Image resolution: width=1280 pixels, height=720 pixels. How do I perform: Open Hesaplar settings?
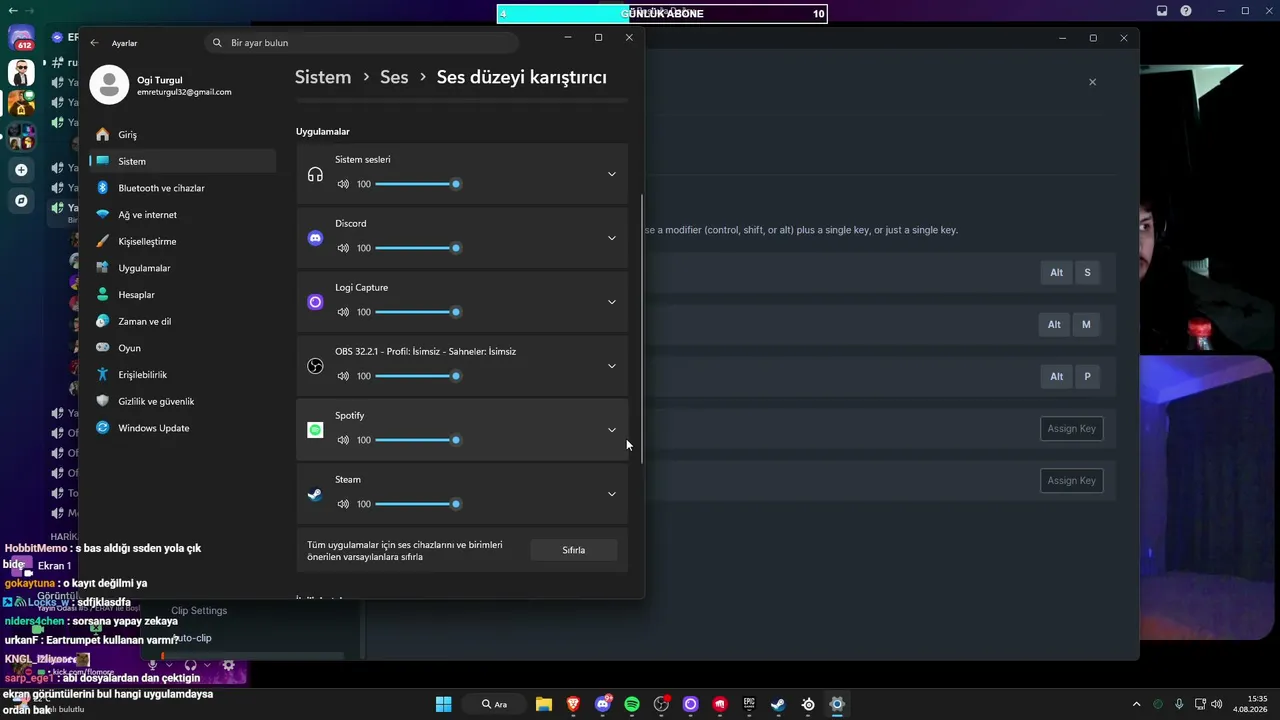pos(182,294)
